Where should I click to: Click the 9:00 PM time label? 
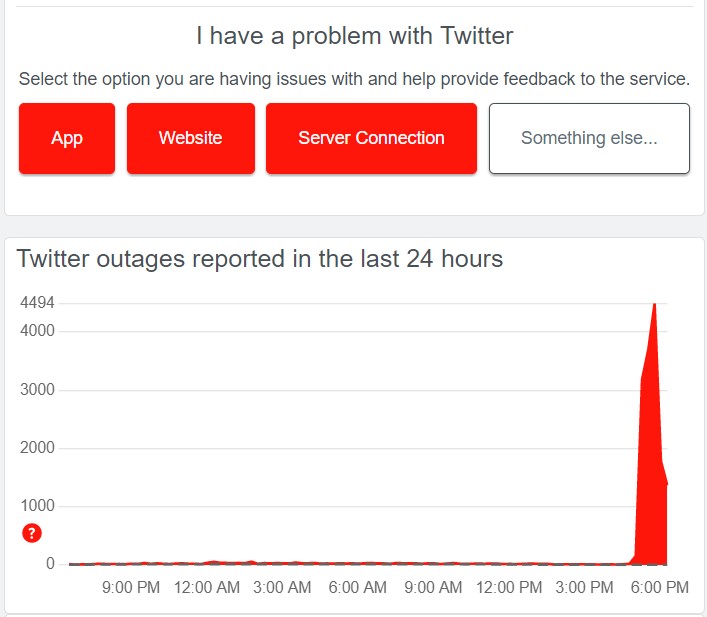[x=131, y=588]
